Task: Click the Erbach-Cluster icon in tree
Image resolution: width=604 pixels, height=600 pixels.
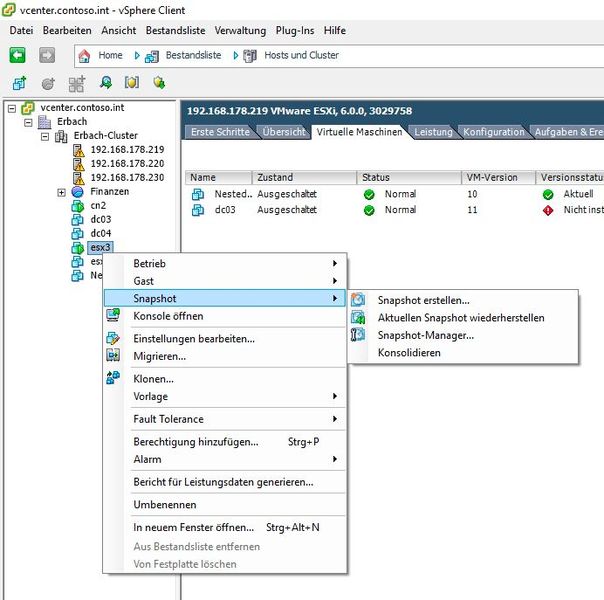Action: tap(61, 136)
